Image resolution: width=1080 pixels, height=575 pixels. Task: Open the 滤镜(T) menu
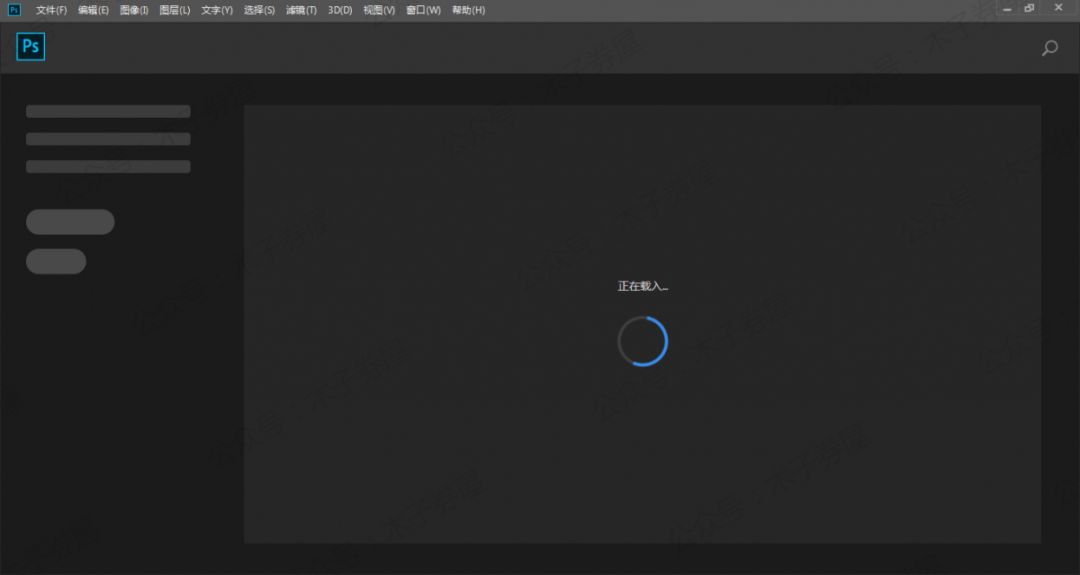pyautogui.click(x=301, y=10)
